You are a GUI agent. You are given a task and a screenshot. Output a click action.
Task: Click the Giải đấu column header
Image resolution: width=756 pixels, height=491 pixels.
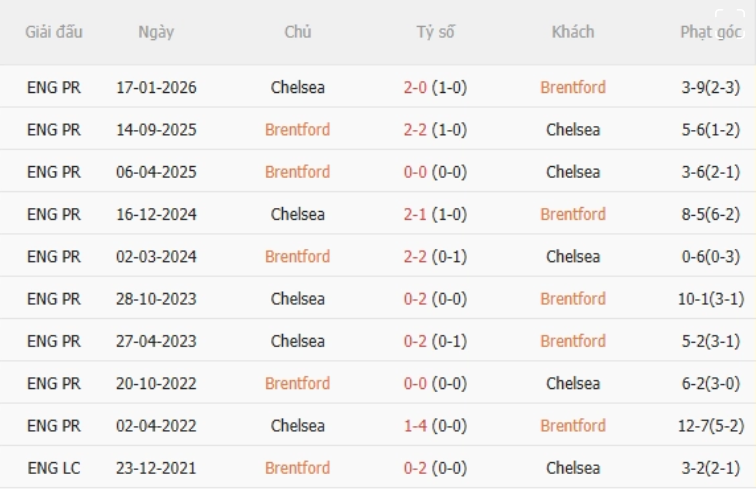pos(54,32)
